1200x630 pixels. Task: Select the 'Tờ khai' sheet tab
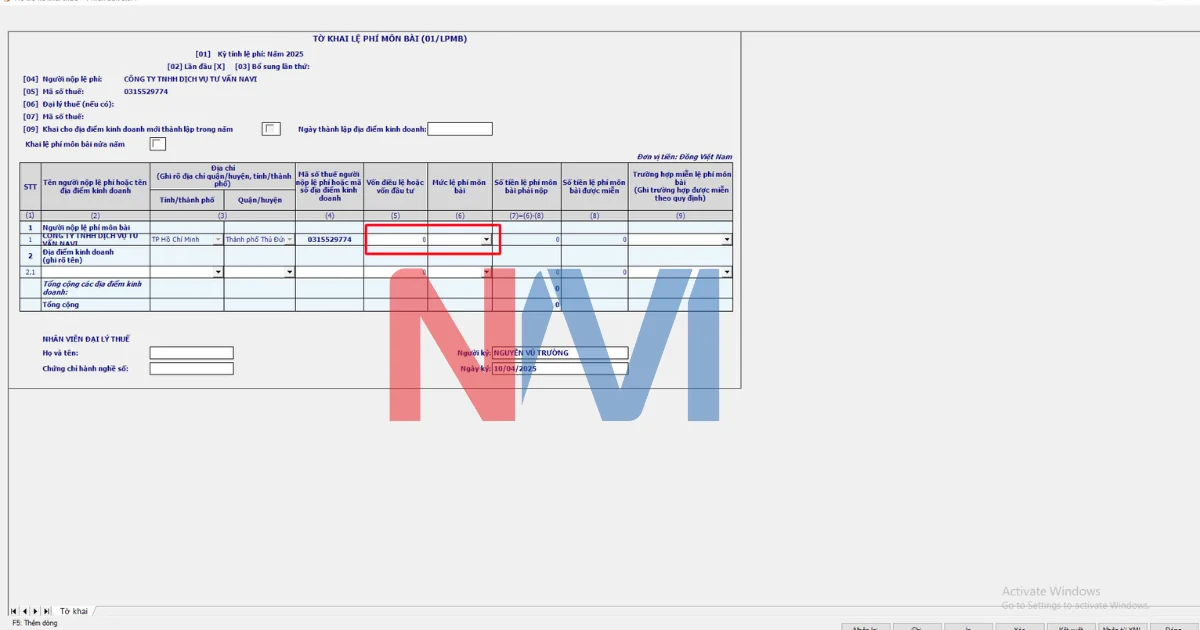click(x=74, y=611)
